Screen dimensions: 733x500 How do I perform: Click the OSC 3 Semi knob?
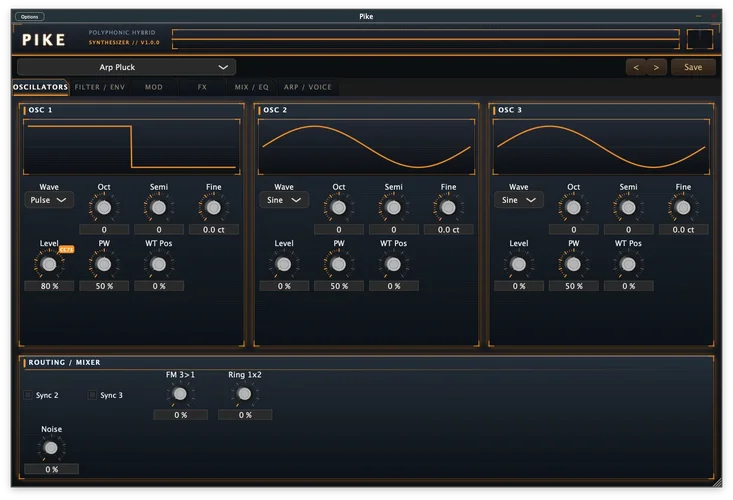(x=628, y=207)
